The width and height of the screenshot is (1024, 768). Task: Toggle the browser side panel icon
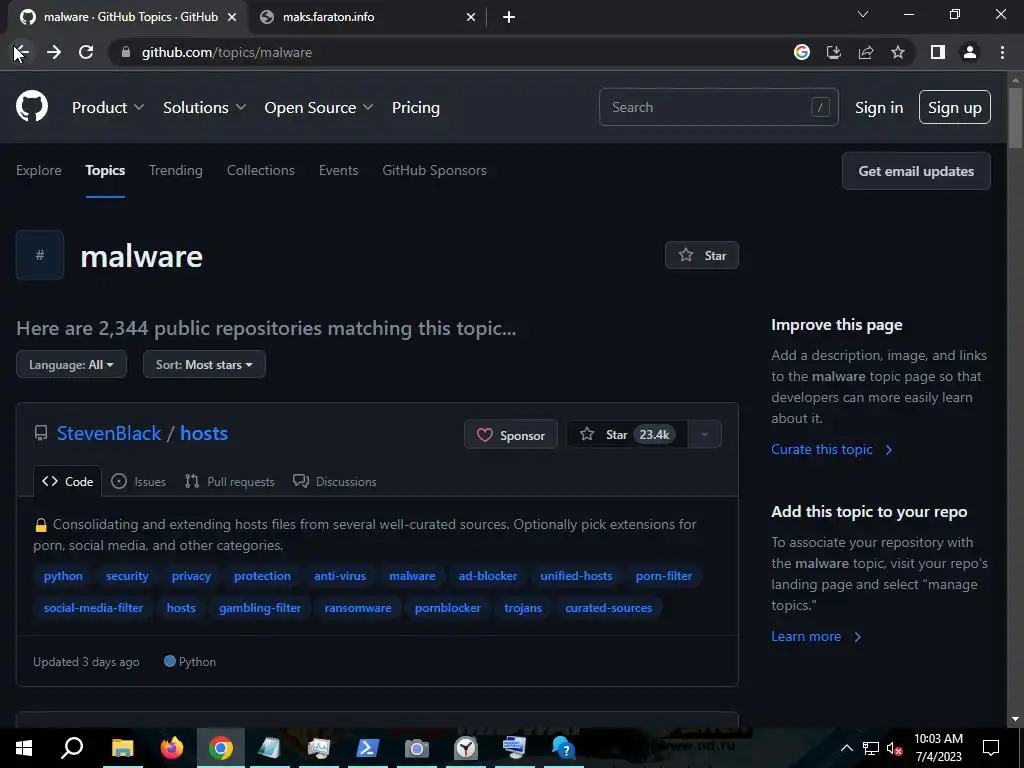coord(938,52)
